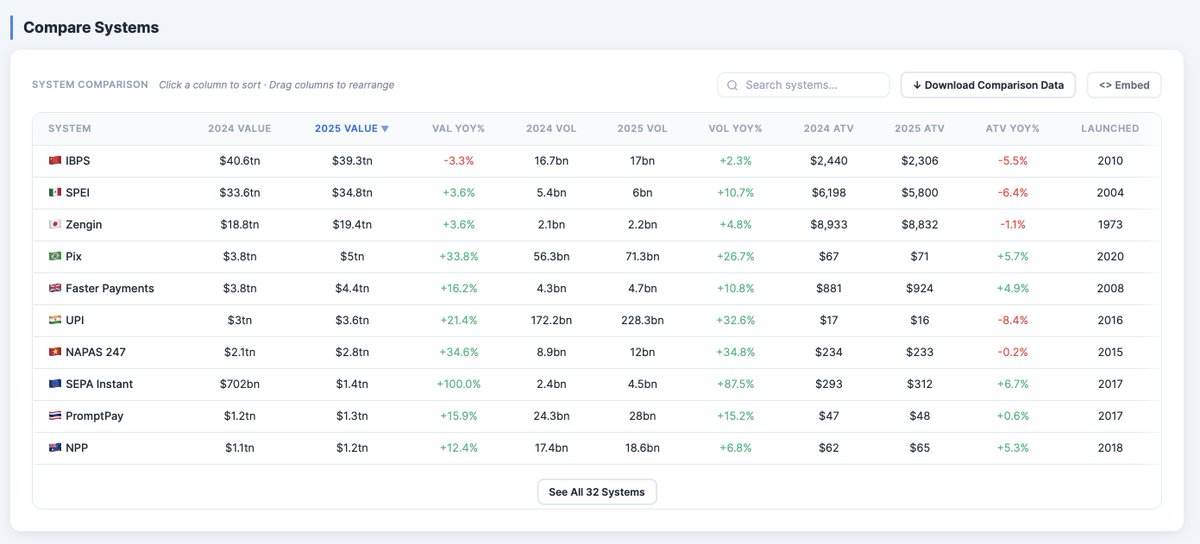Select the SPEI system name
Image resolution: width=1200 pixels, height=544 pixels.
78,193
